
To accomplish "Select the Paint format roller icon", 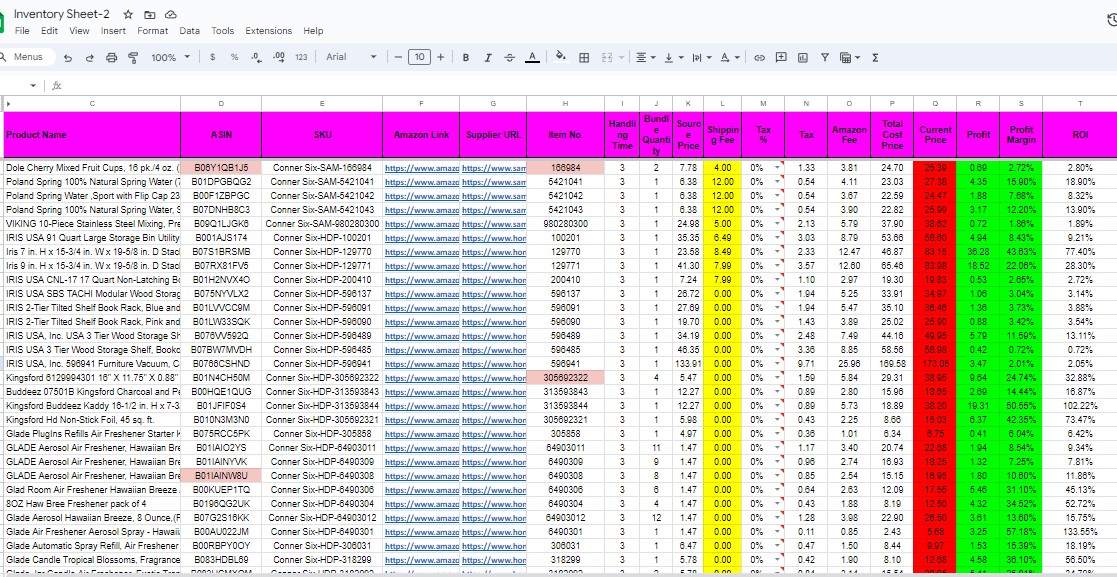I will (133, 58).
